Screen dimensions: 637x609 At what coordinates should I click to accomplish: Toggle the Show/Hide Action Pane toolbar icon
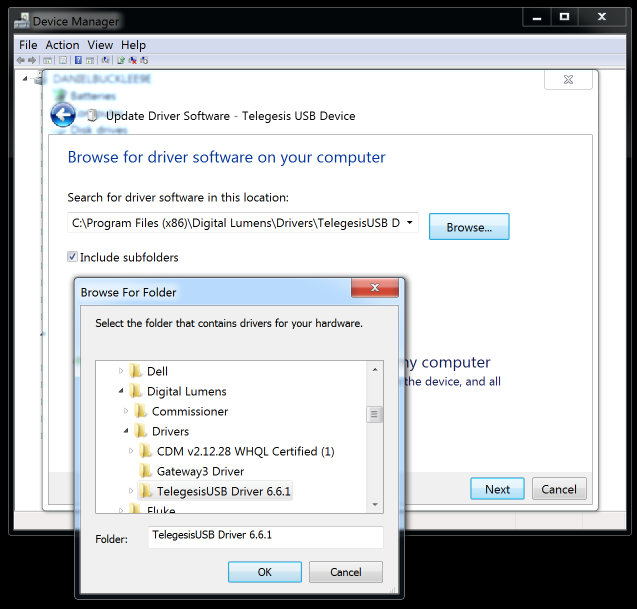pyautogui.click(x=90, y=61)
